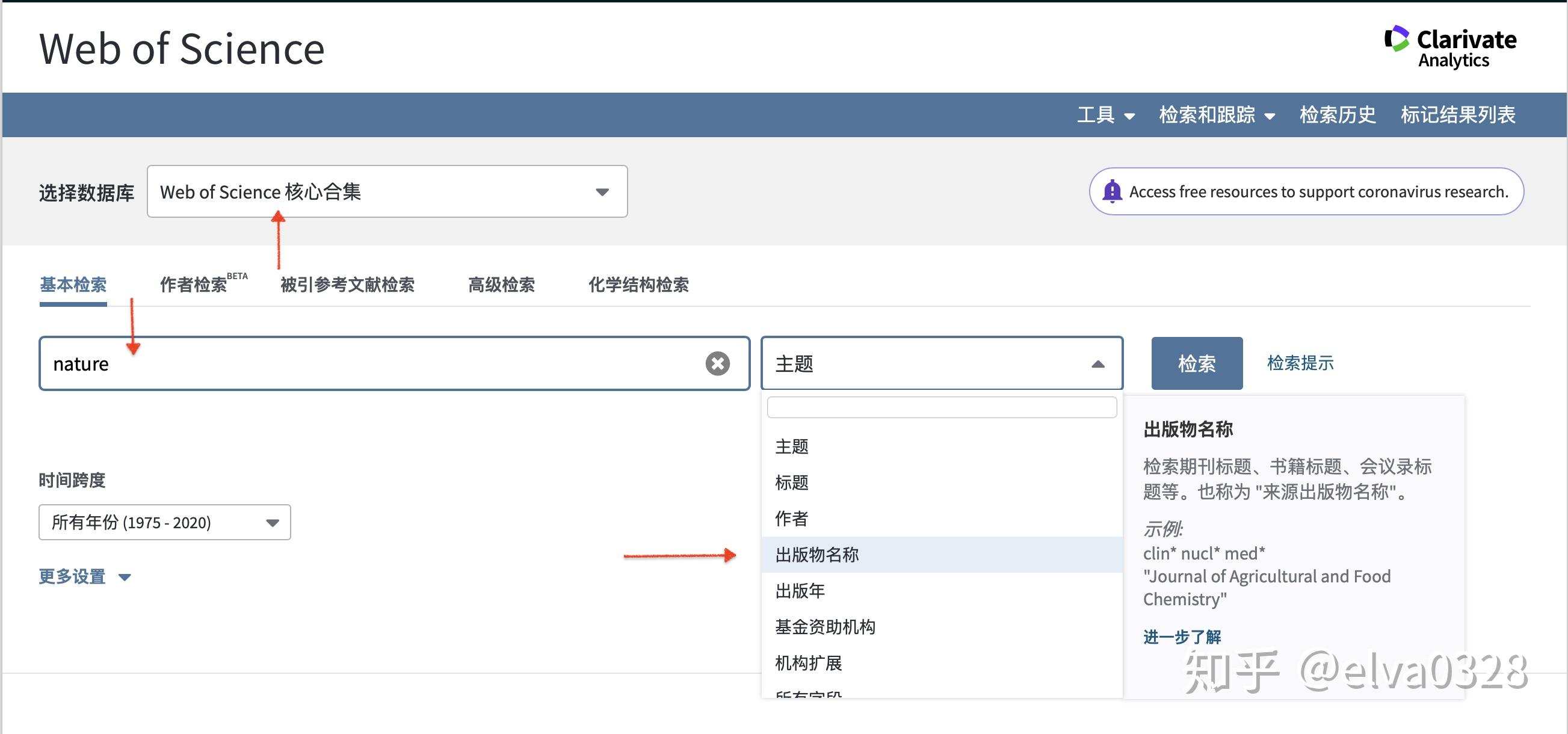The image size is (1568, 734).
Task: Choose 标题 from the field list
Action: click(x=942, y=482)
